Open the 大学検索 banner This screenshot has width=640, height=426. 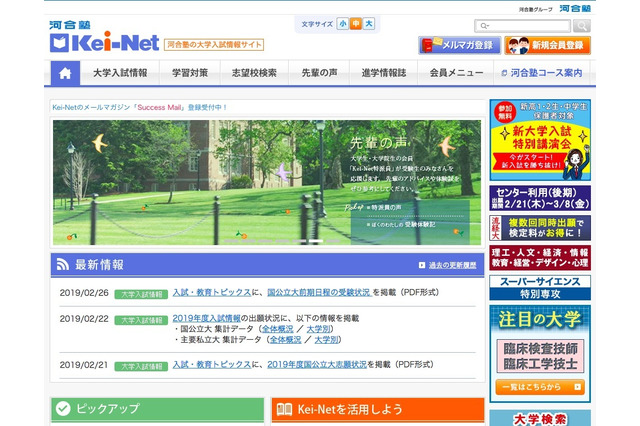(540, 418)
